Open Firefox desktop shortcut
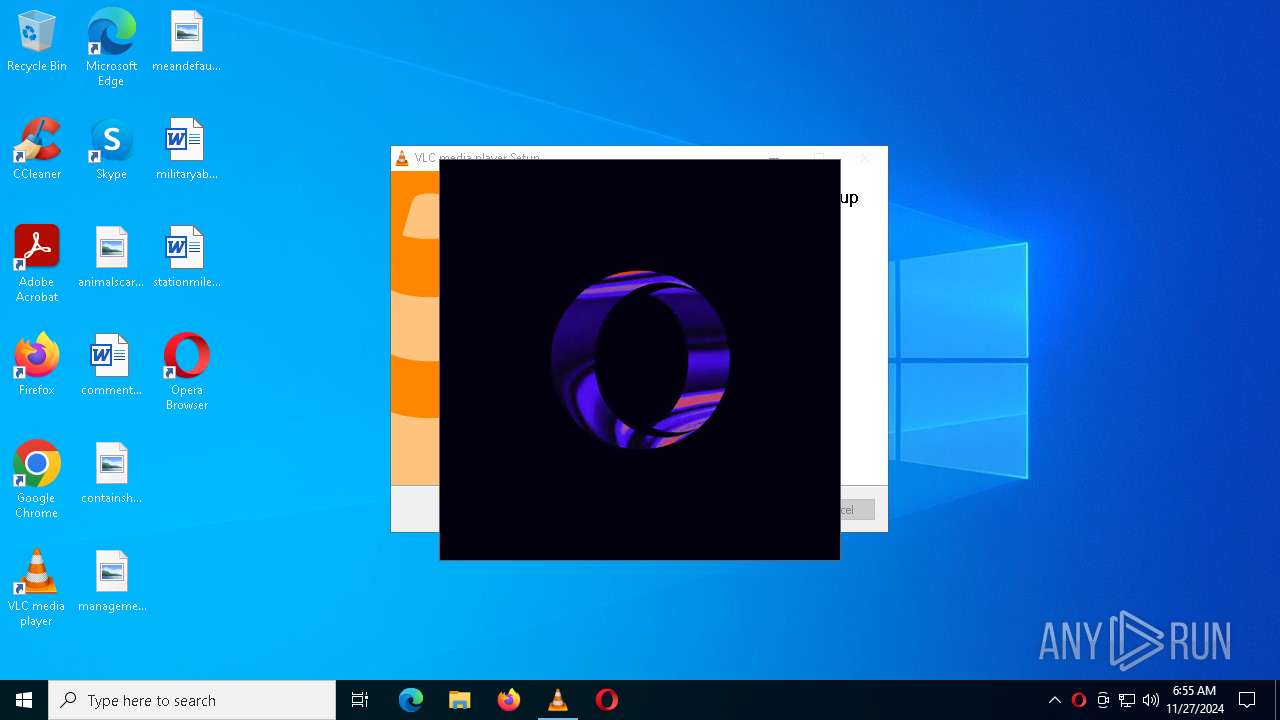The width and height of the screenshot is (1280, 720). pos(37,366)
